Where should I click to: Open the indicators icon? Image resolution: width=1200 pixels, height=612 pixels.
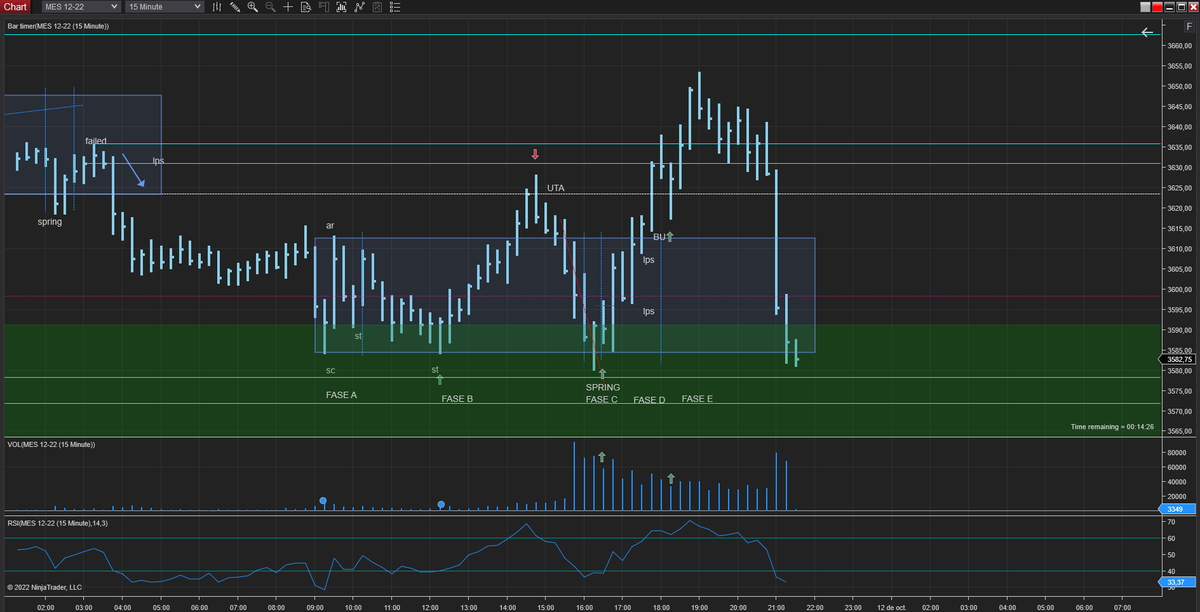(342, 7)
